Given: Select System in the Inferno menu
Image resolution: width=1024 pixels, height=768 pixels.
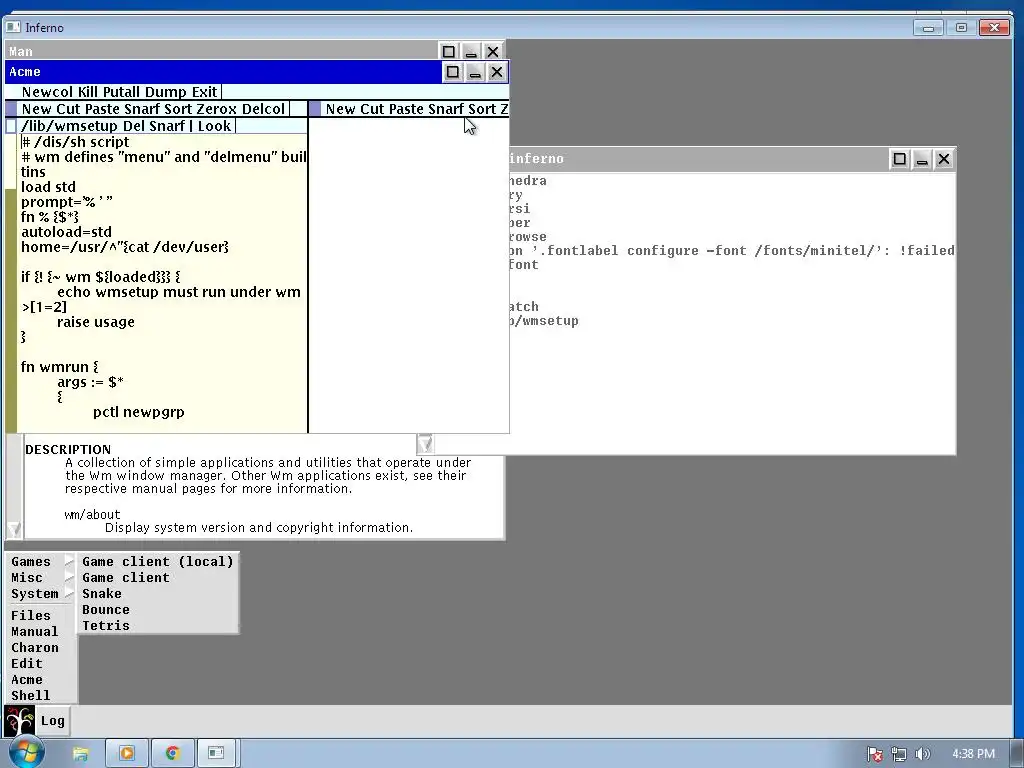Looking at the screenshot, I should click(35, 594).
